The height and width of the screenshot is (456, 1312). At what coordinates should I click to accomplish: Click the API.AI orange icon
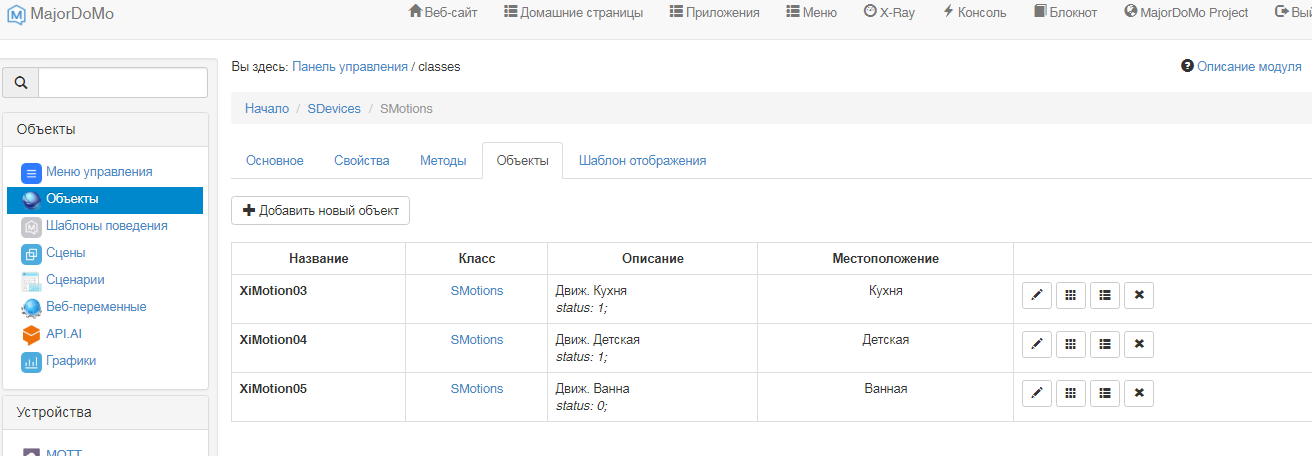coord(31,334)
